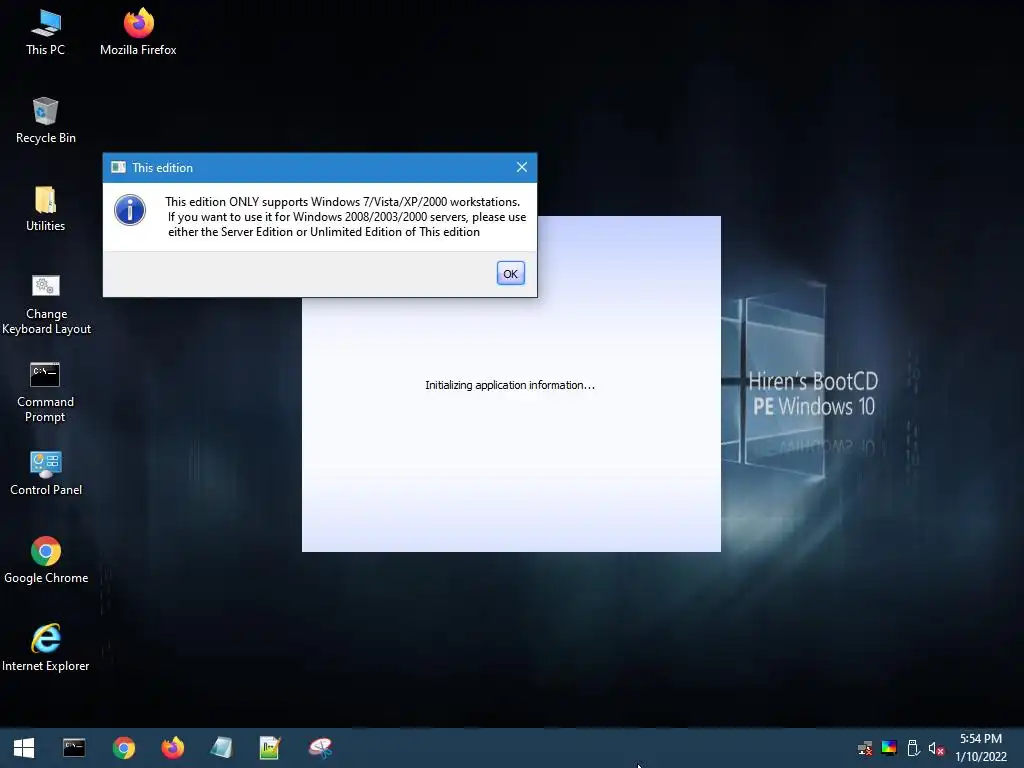
Task: Launch Firefox from the taskbar
Action: [172, 748]
